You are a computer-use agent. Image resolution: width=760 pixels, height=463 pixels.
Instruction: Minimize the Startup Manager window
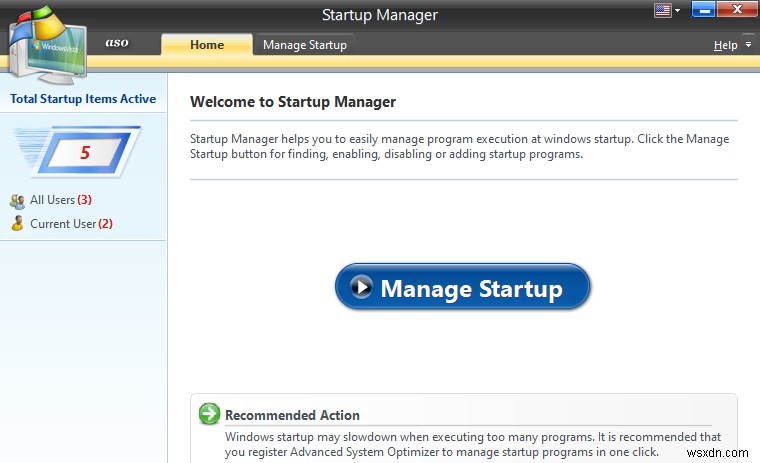[x=701, y=11]
